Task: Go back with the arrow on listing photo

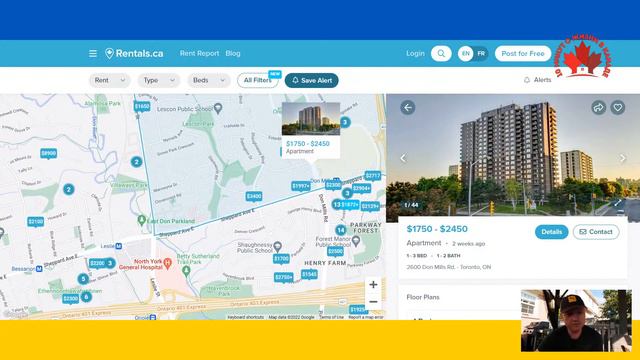Action: point(408,108)
